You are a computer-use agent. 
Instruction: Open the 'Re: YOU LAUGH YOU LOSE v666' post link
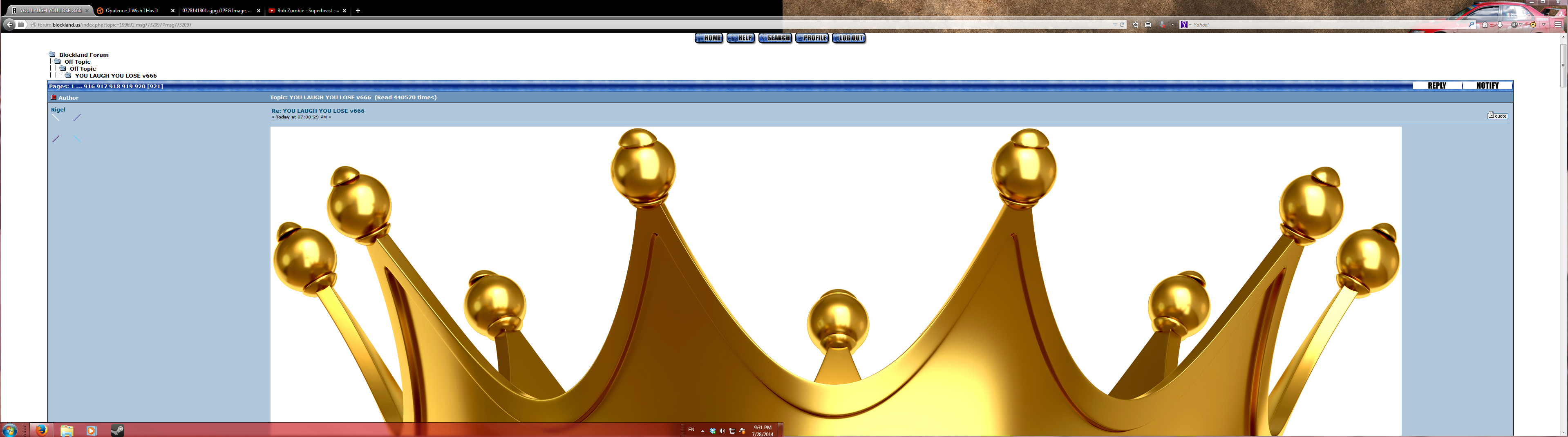tap(318, 111)
